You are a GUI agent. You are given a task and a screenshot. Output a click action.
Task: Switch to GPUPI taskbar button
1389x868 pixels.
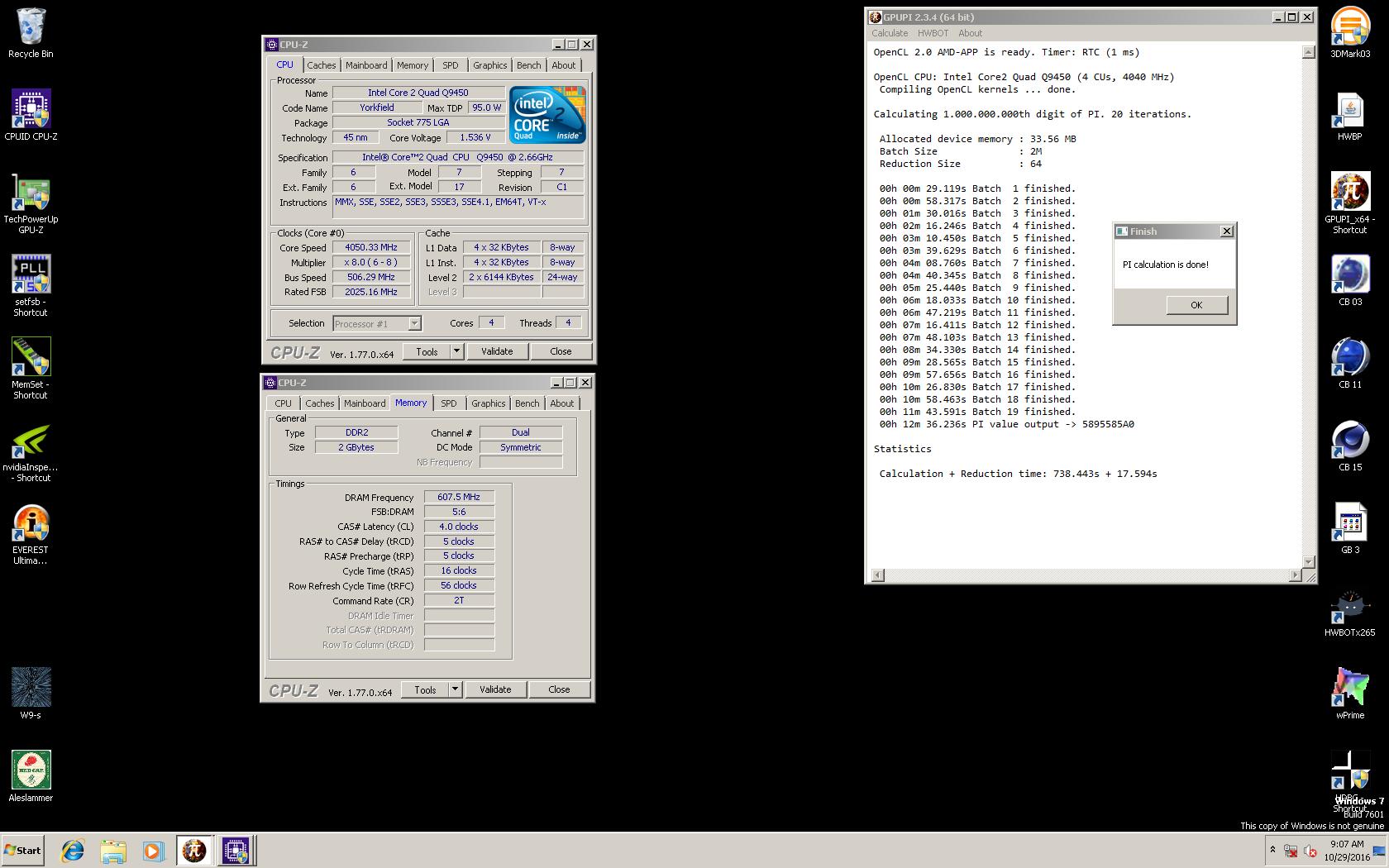click(x=194, y=851)
